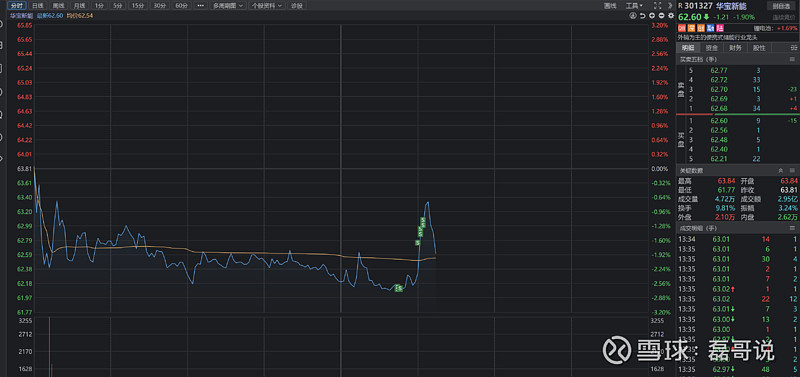Click the blue 融 tag icon
The height and width of the screenshot is (377, 800).
[710, 28]
